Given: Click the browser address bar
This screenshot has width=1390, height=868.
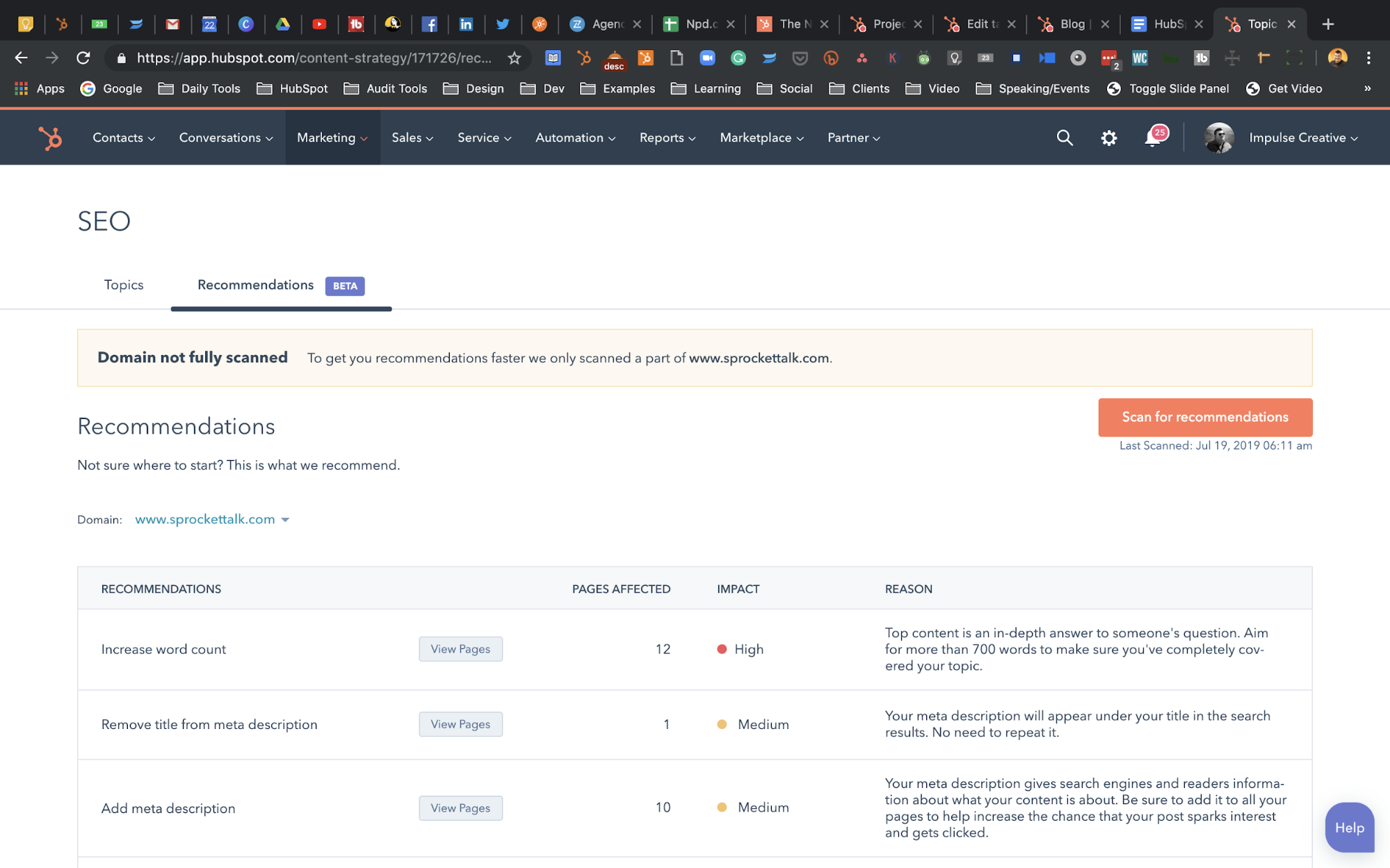Looking at the screenshot, I should point(313,58).
